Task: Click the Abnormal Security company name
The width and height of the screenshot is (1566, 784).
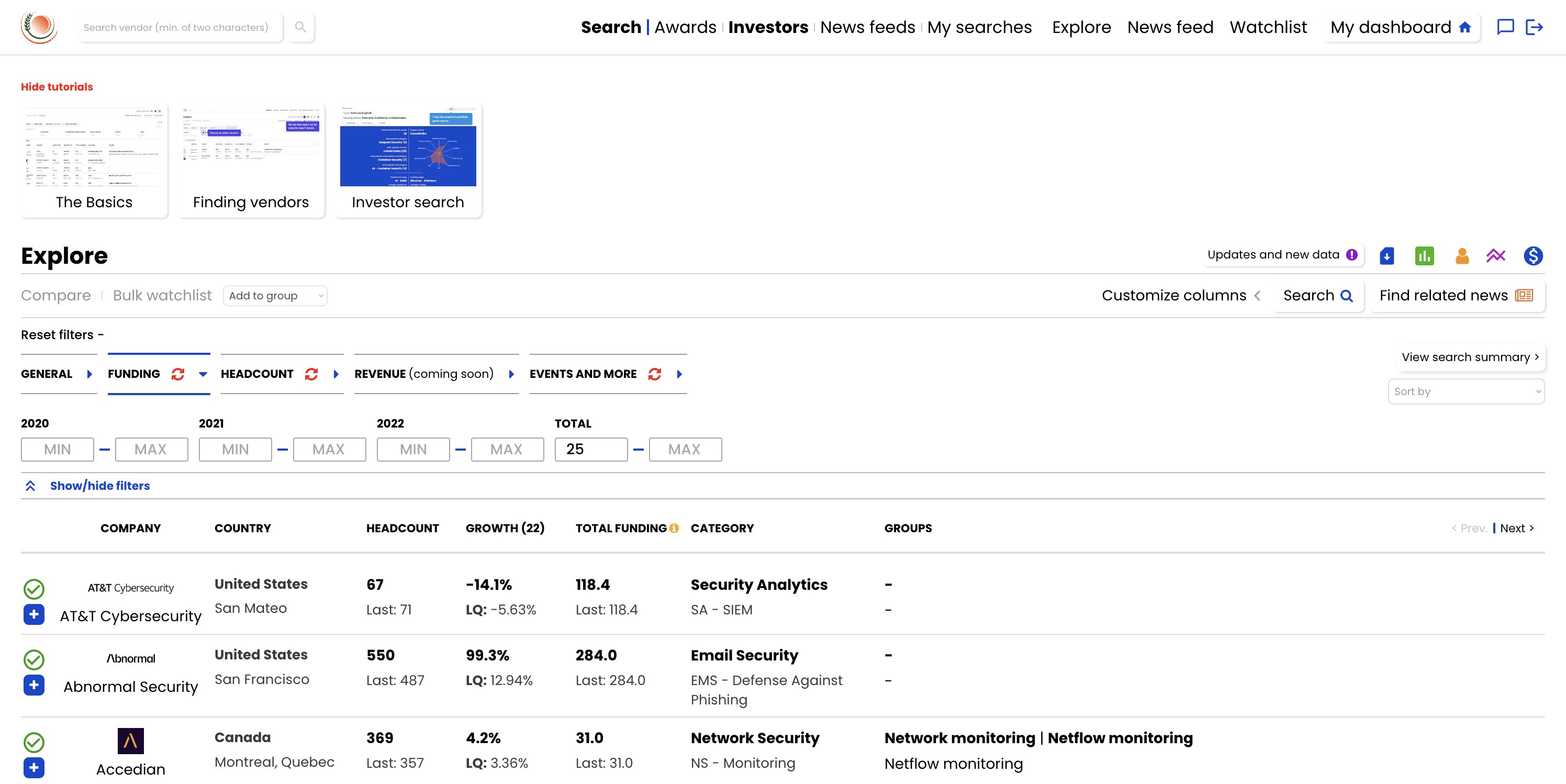Action: [x=131, y=687]
